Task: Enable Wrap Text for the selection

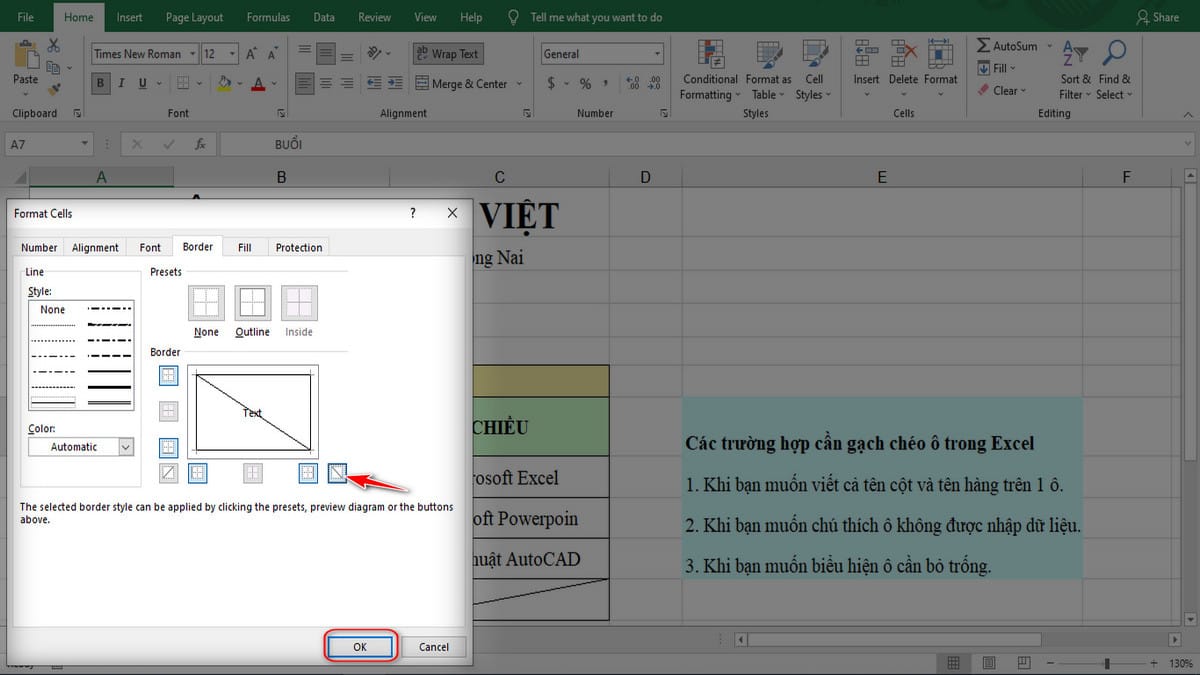Action: pos(447,53)
